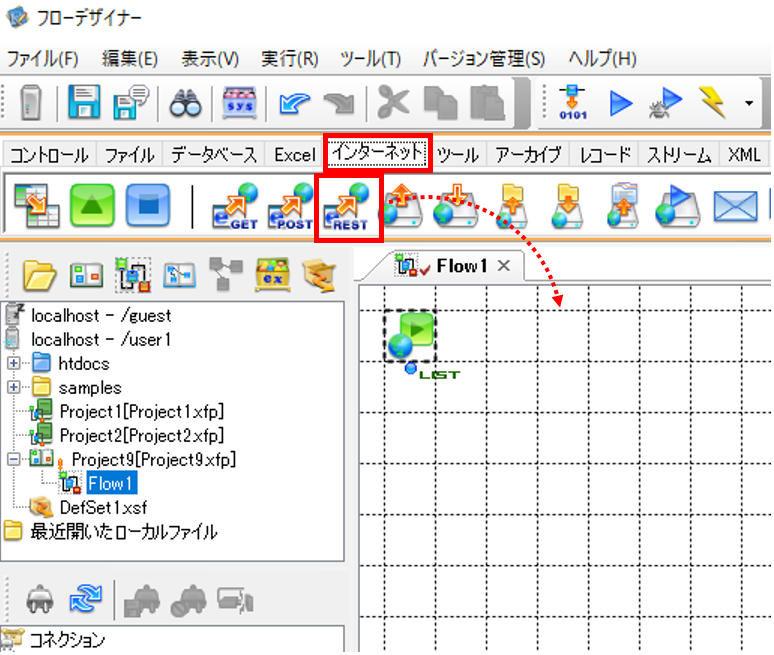Image resolution: width=774 pixels, height=655 pixels.
Task: Click the scissors cut icon
Action: 393,102
